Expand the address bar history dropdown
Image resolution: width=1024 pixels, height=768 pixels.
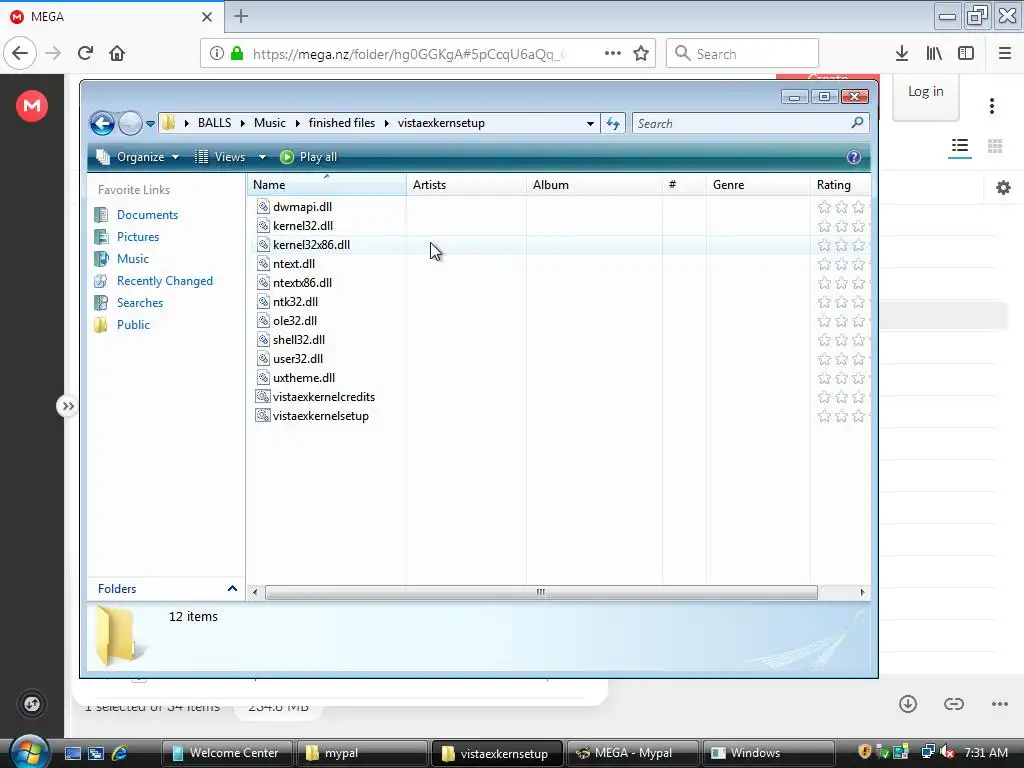pyautogui.click(x=590, y=123)
